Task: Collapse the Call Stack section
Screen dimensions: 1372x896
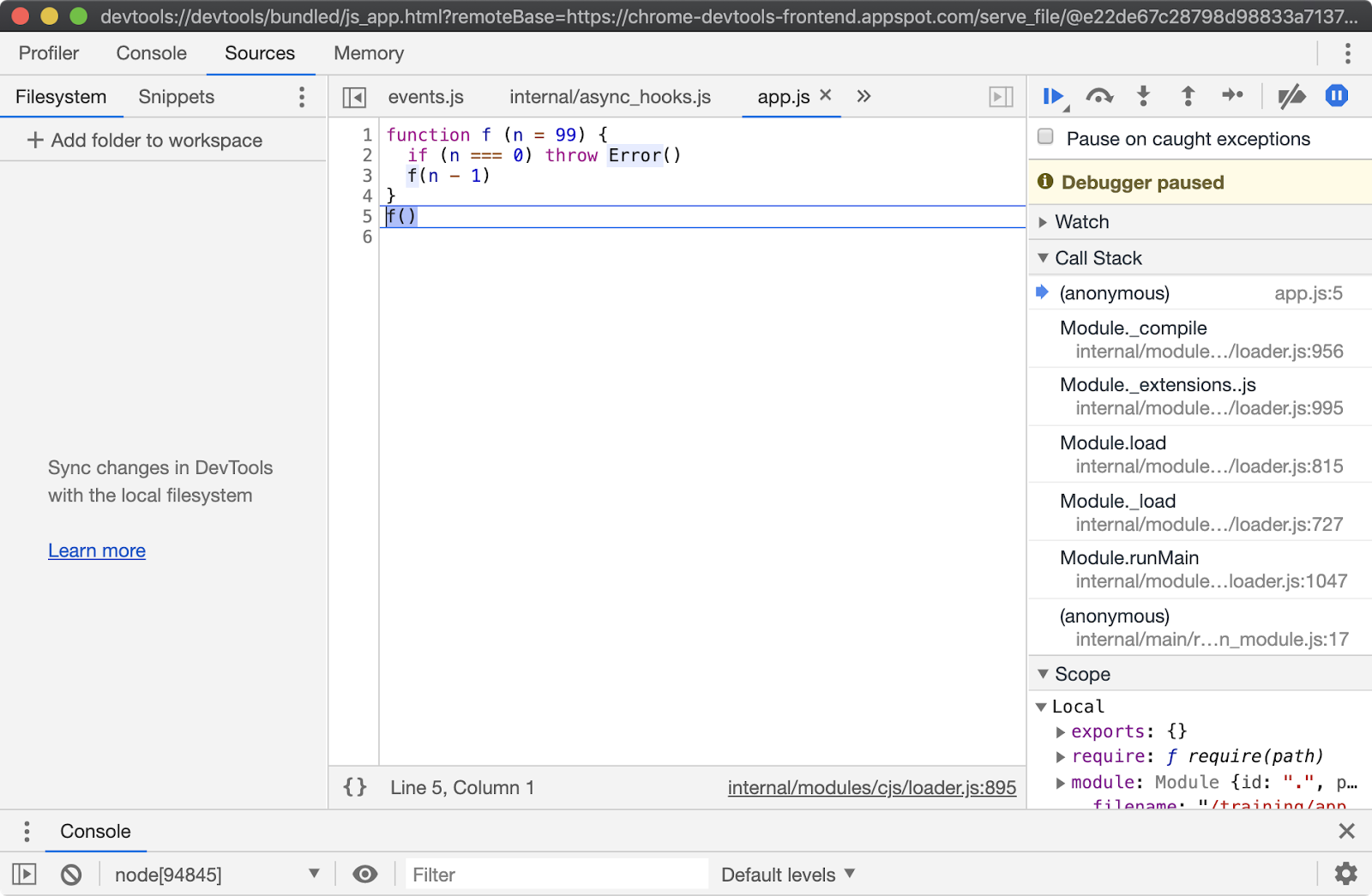Action: 1200,258
